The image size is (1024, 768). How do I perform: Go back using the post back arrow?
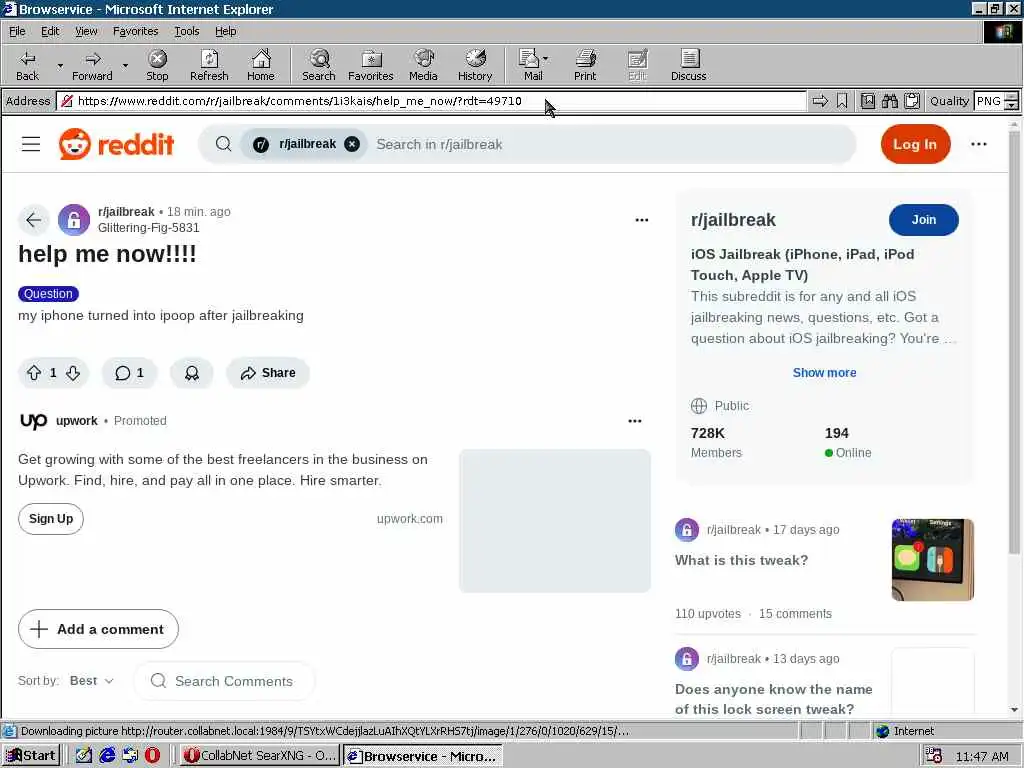(x=34, y=220)
